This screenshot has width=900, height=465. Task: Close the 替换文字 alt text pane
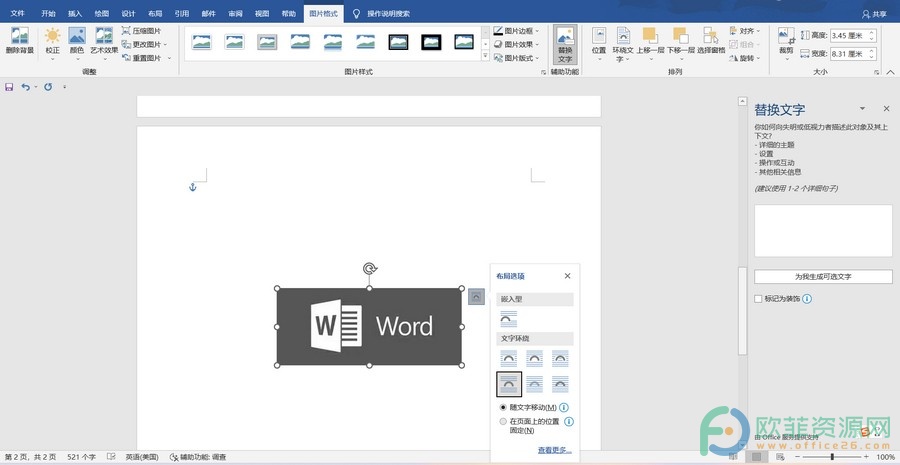887,108
